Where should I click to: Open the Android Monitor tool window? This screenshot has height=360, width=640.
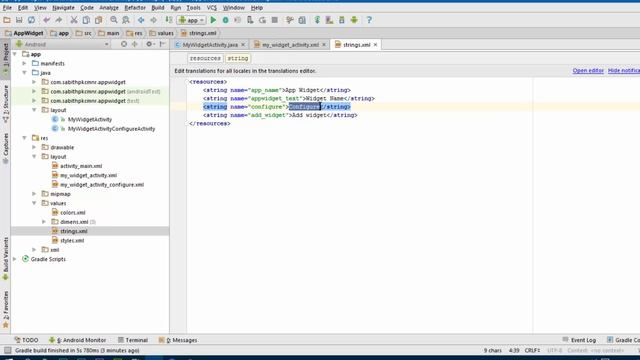tap(78, 340)
